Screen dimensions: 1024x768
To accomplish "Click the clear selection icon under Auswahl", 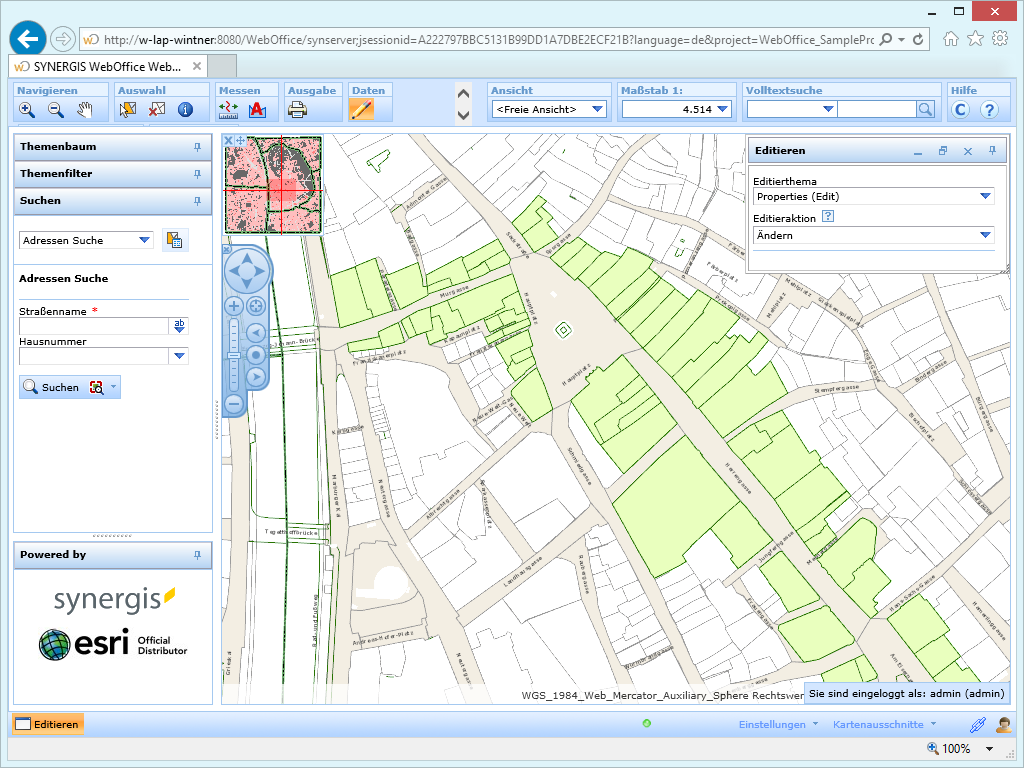I will (156, 110).
